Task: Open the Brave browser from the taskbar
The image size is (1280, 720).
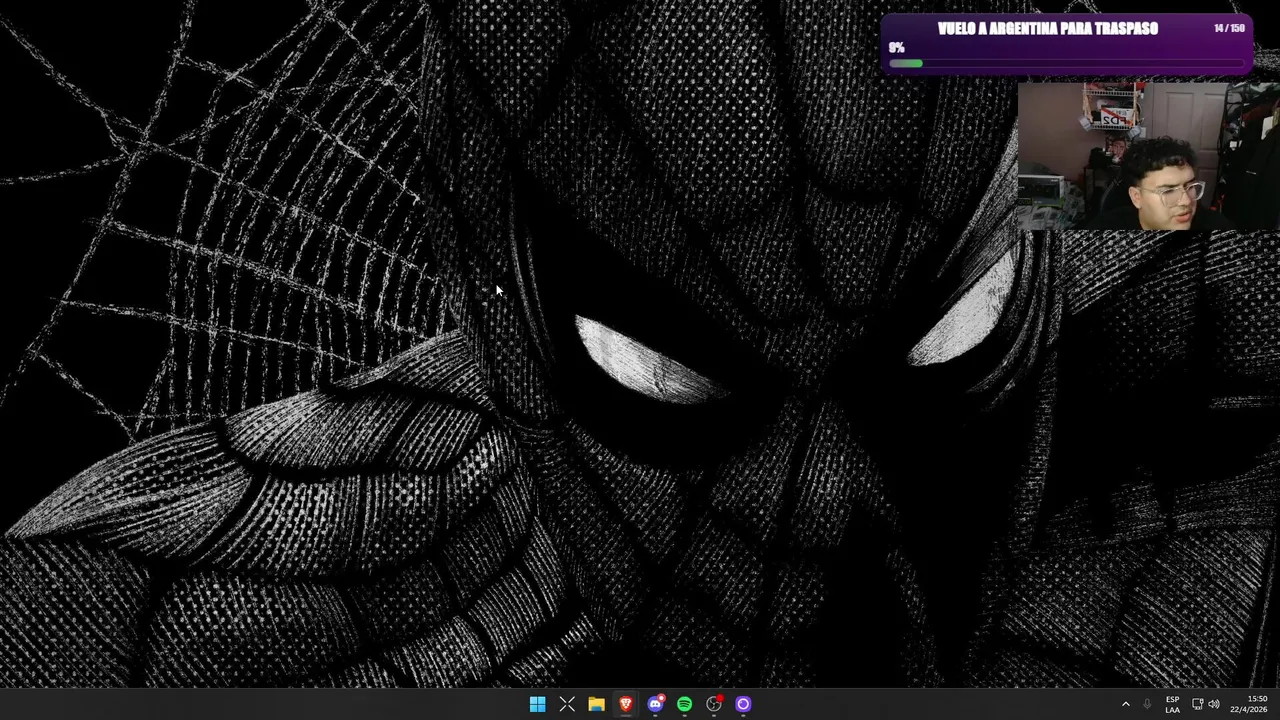Action: pos(626,704)
